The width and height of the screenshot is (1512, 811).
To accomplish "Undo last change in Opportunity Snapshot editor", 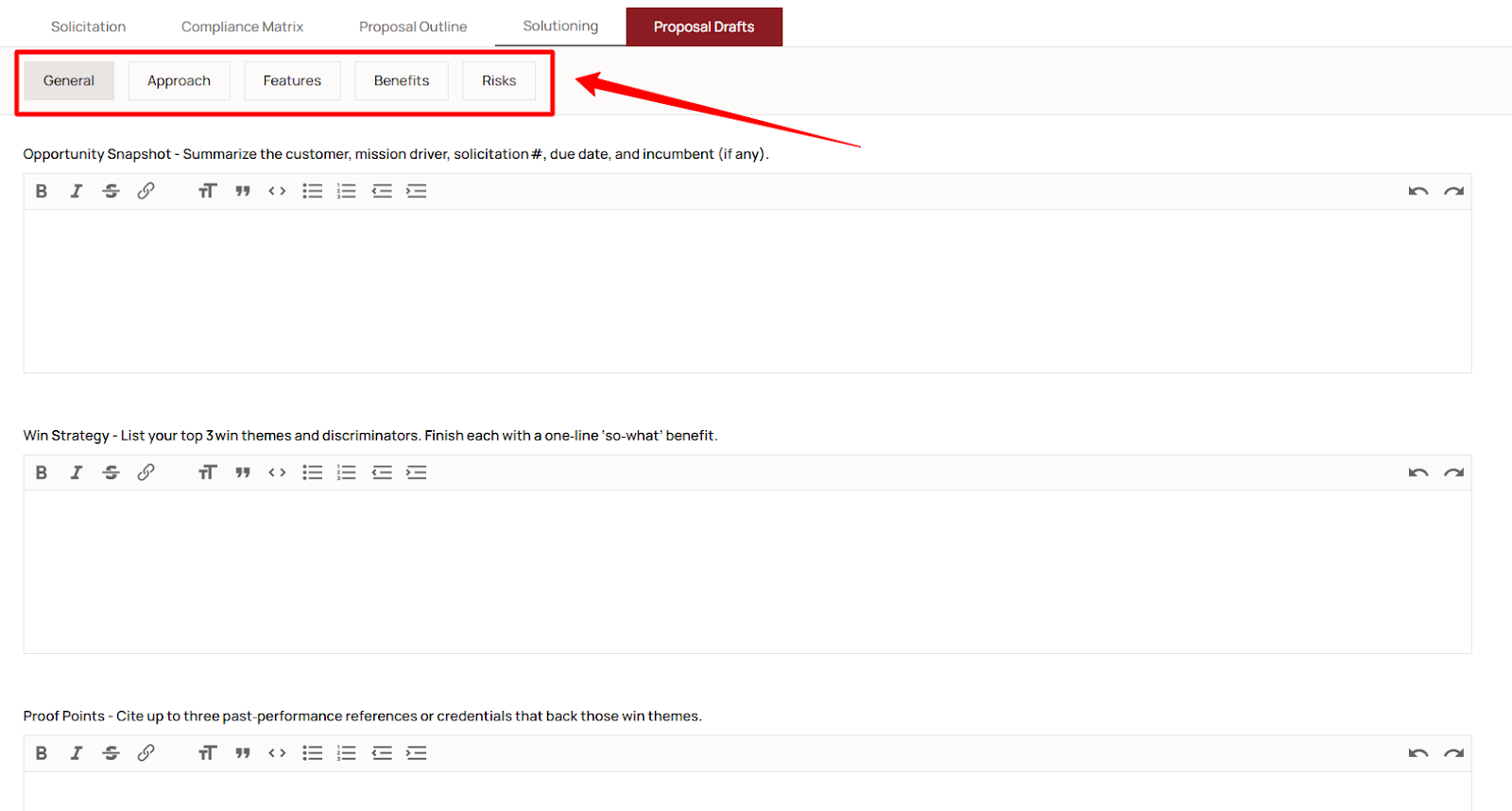I will click(1418, 191).
